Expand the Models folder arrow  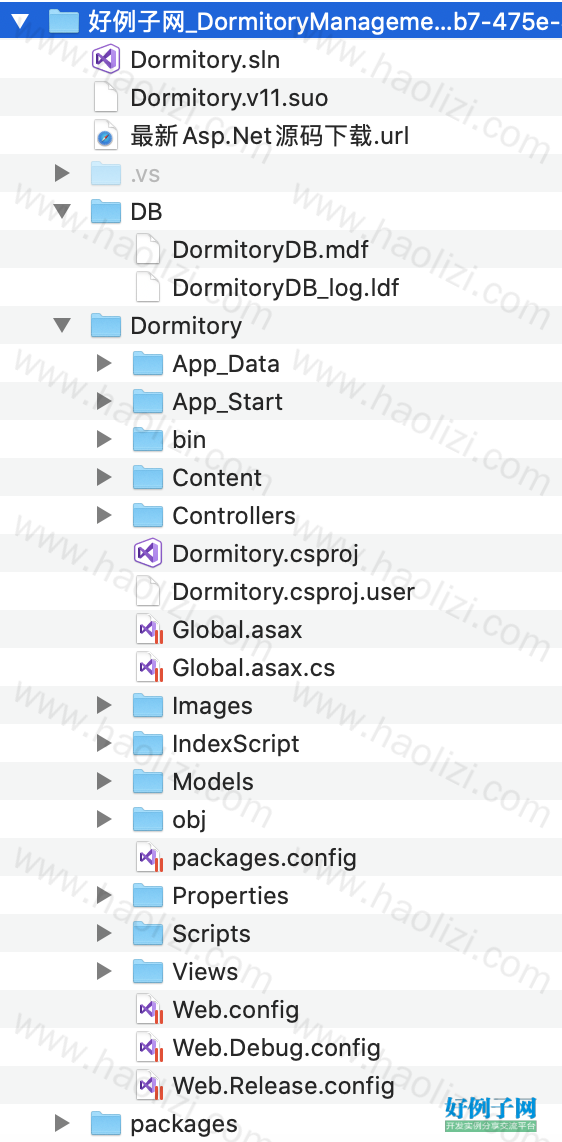point(104,781)
